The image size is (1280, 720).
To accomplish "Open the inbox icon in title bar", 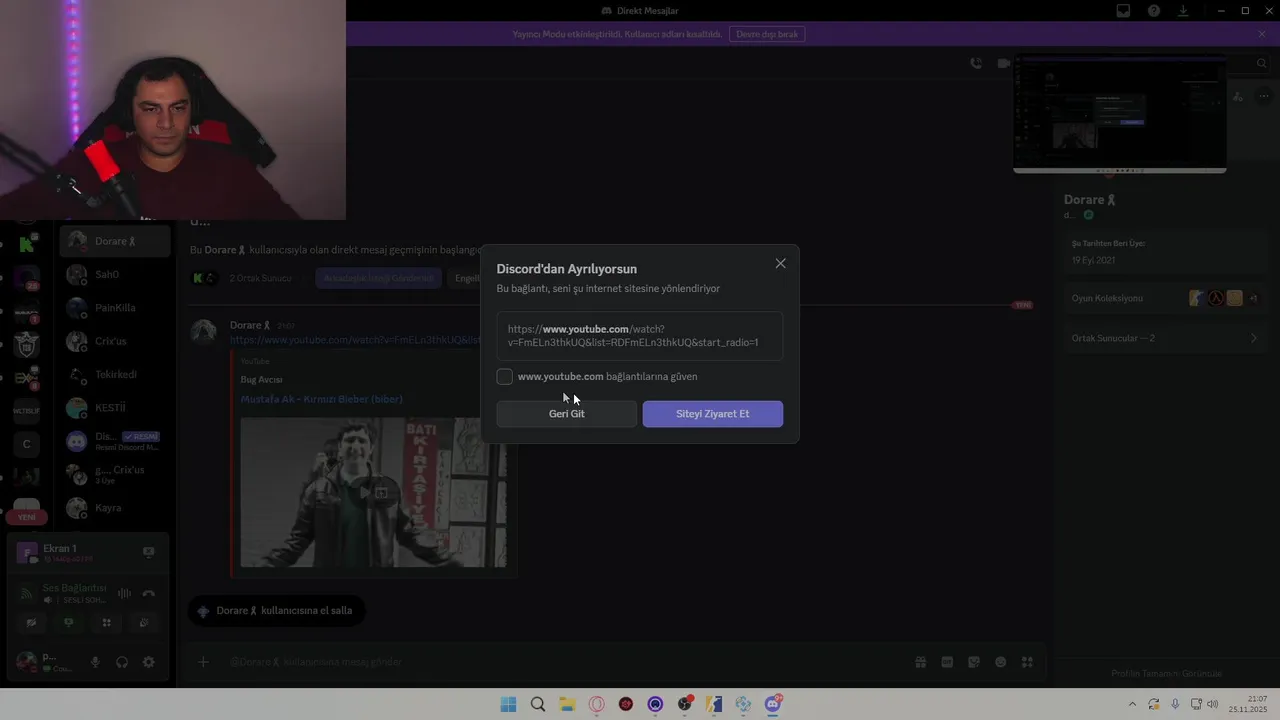I will [x=1123, y=11].
